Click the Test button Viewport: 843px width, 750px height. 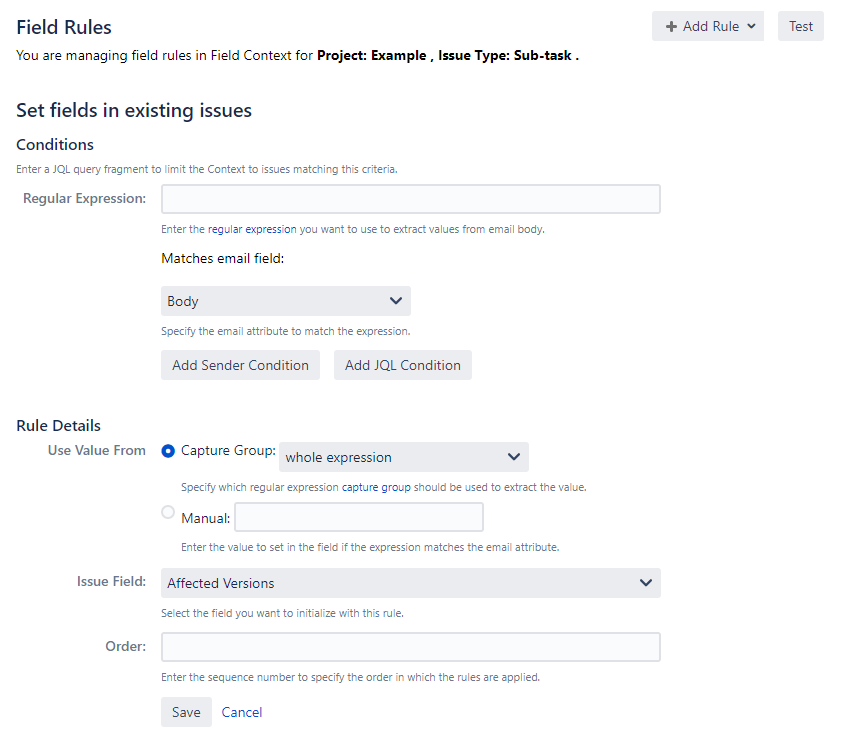801,26
